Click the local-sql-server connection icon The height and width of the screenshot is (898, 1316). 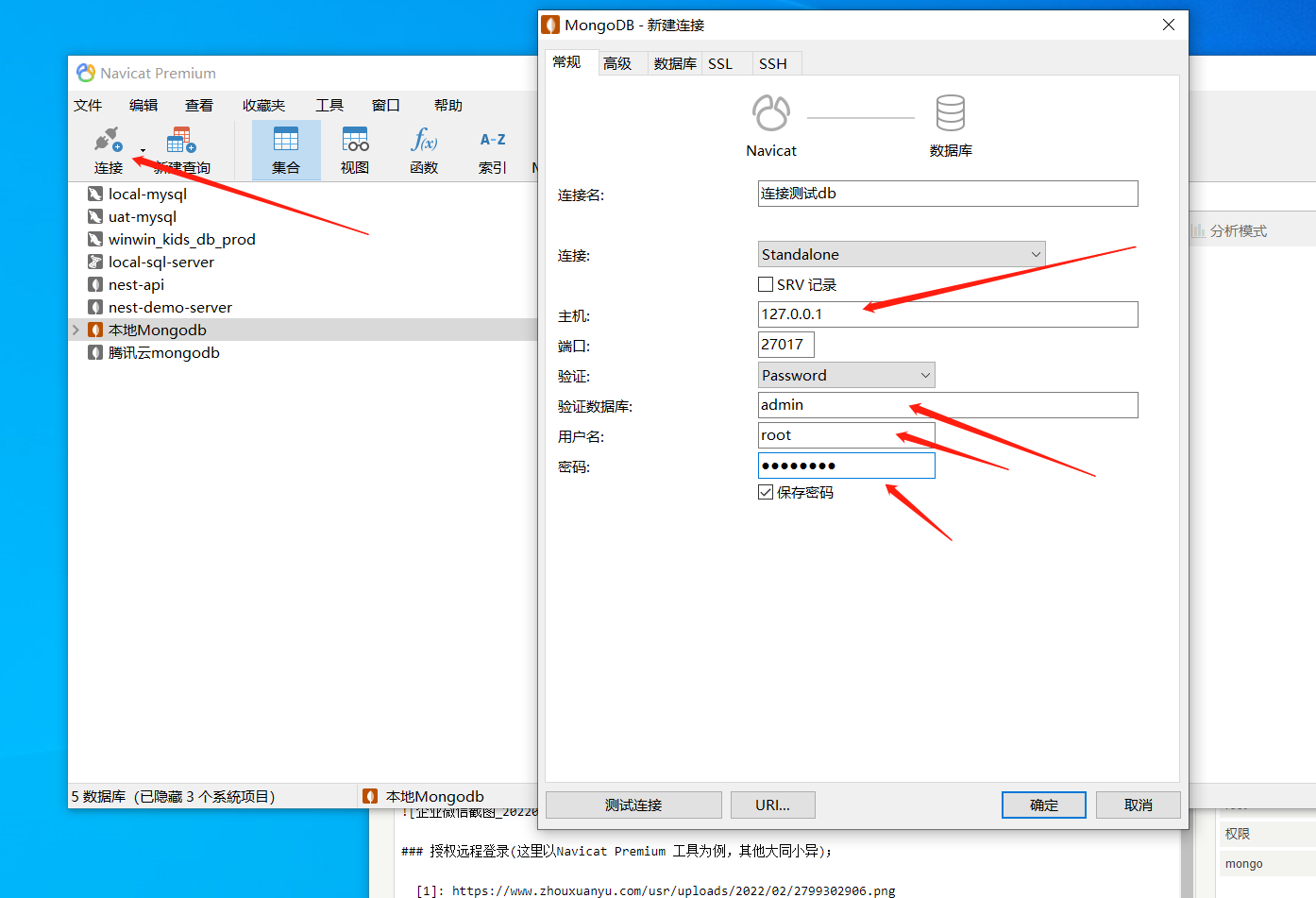[x=95, y=262]
